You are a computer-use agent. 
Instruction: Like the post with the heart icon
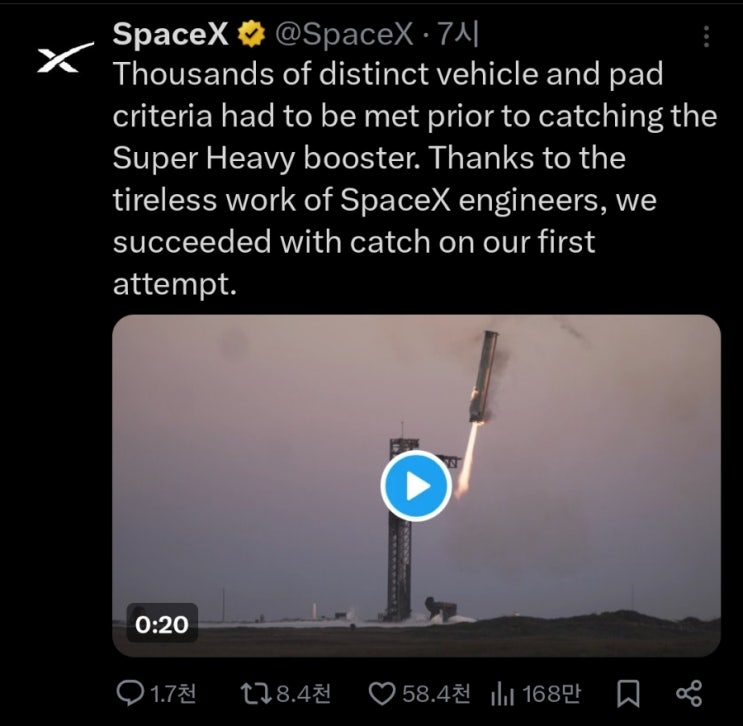(381, 692)
